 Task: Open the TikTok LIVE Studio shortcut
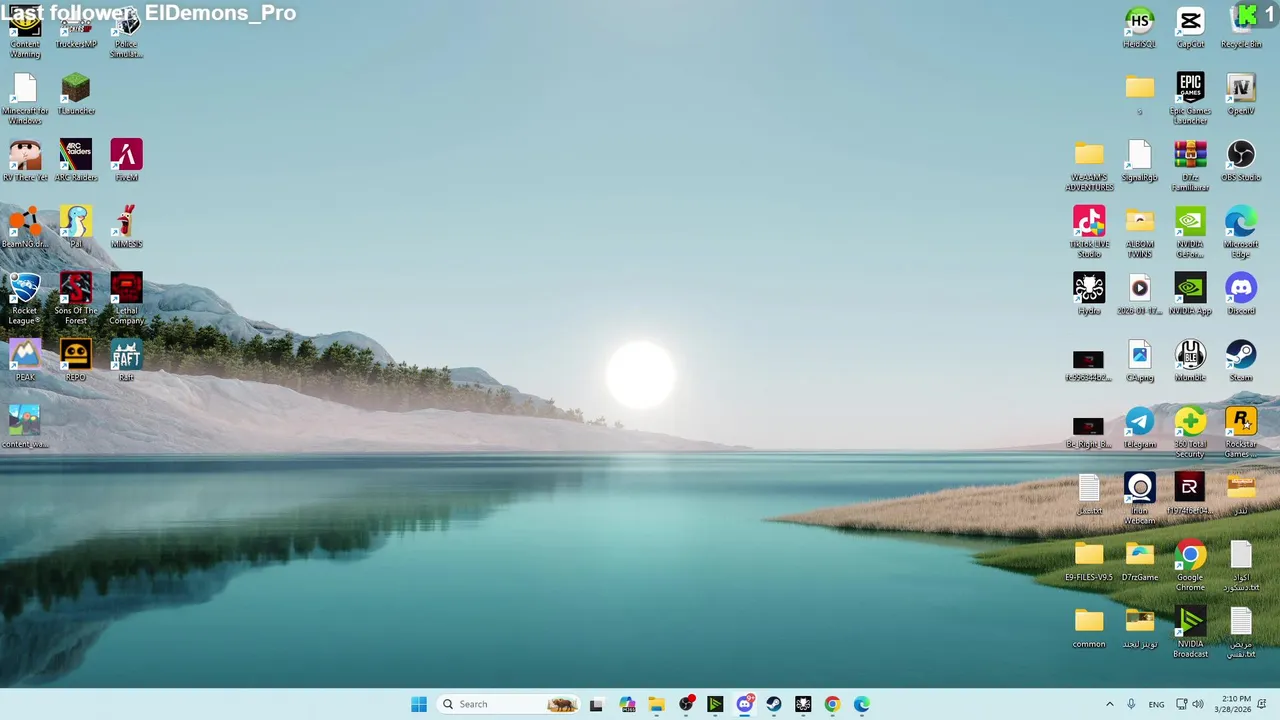(1089, 233)
